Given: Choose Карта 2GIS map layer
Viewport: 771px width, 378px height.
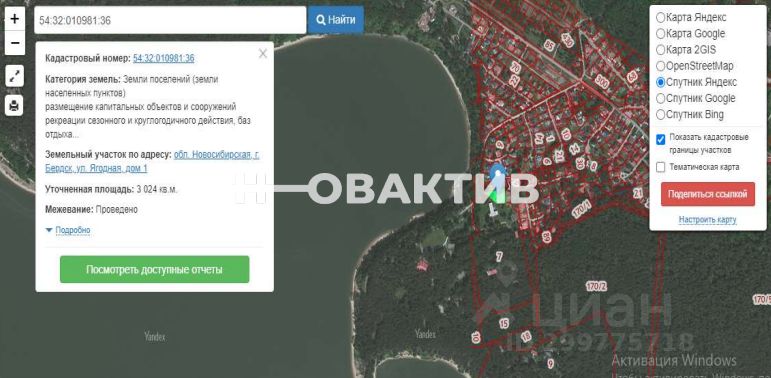Looking at the screenshot, I should pyautogui.click(x=660, y=50).
